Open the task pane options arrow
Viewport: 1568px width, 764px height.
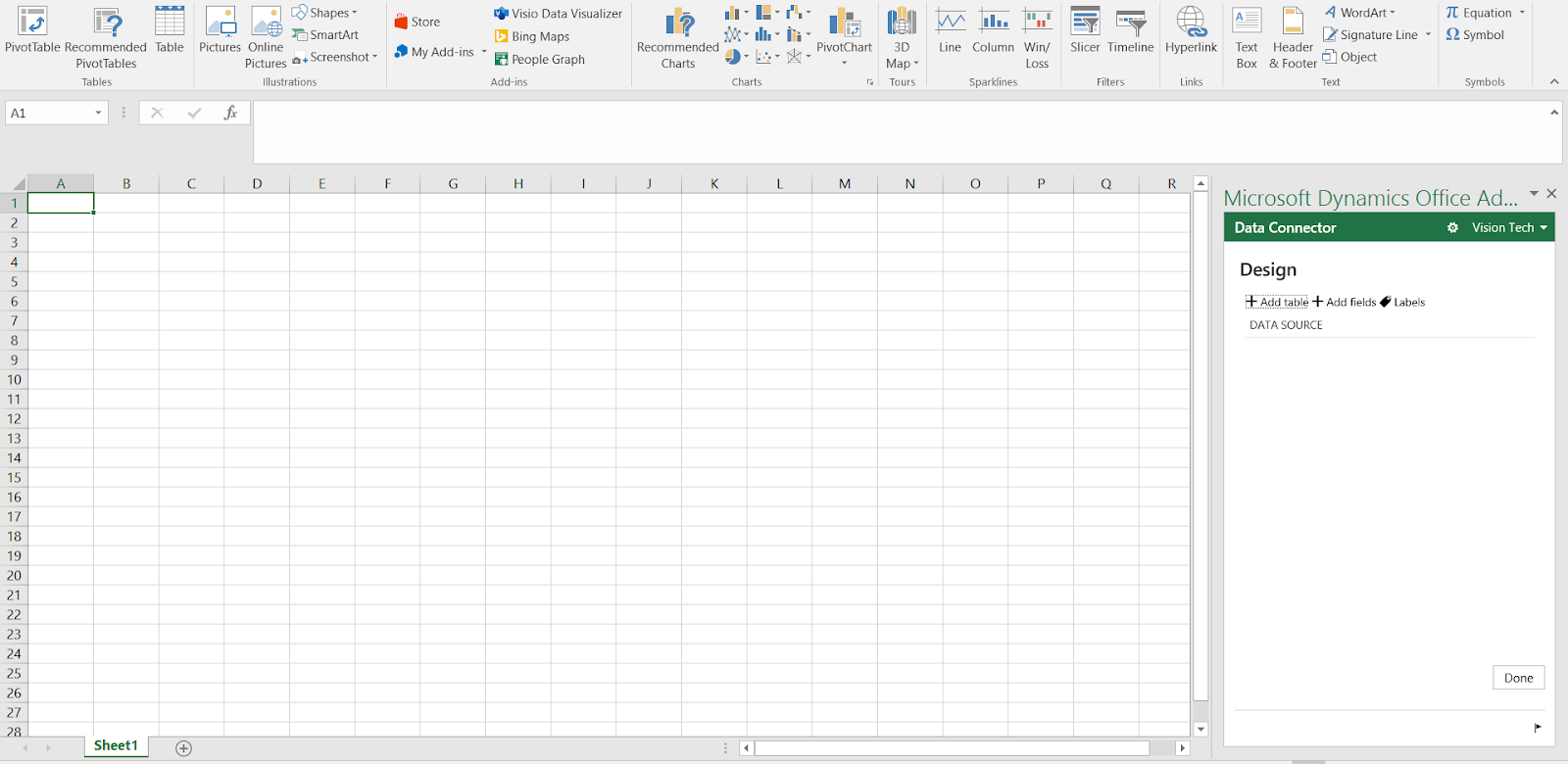[x=1534, y=194]
